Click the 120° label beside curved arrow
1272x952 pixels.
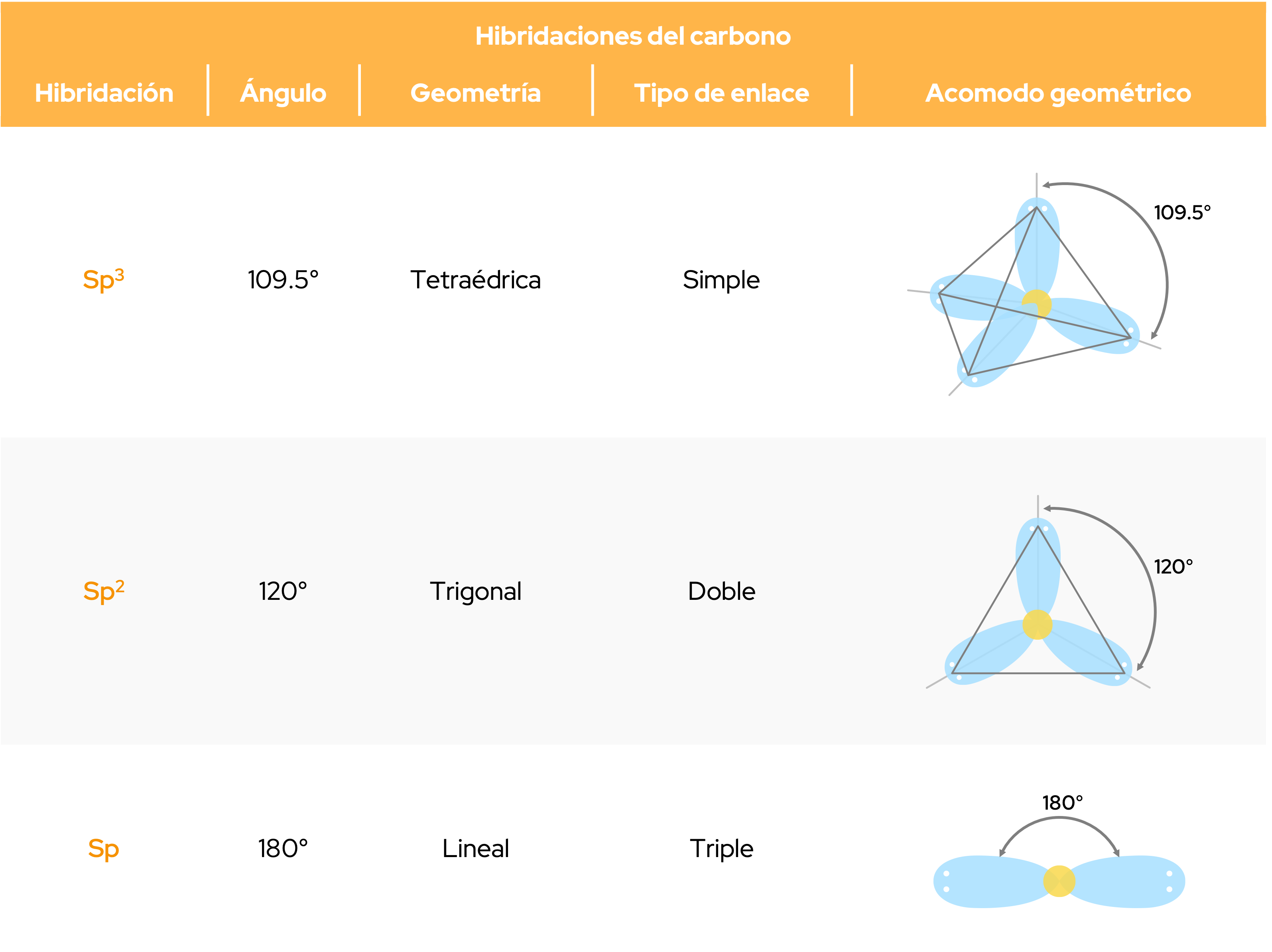(x=1174, y=567)
